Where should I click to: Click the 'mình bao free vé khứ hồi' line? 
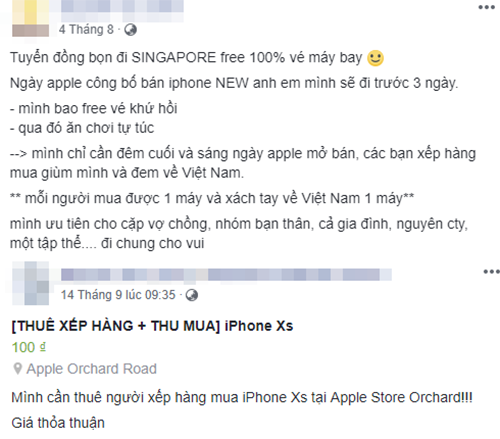pos(94,109)
